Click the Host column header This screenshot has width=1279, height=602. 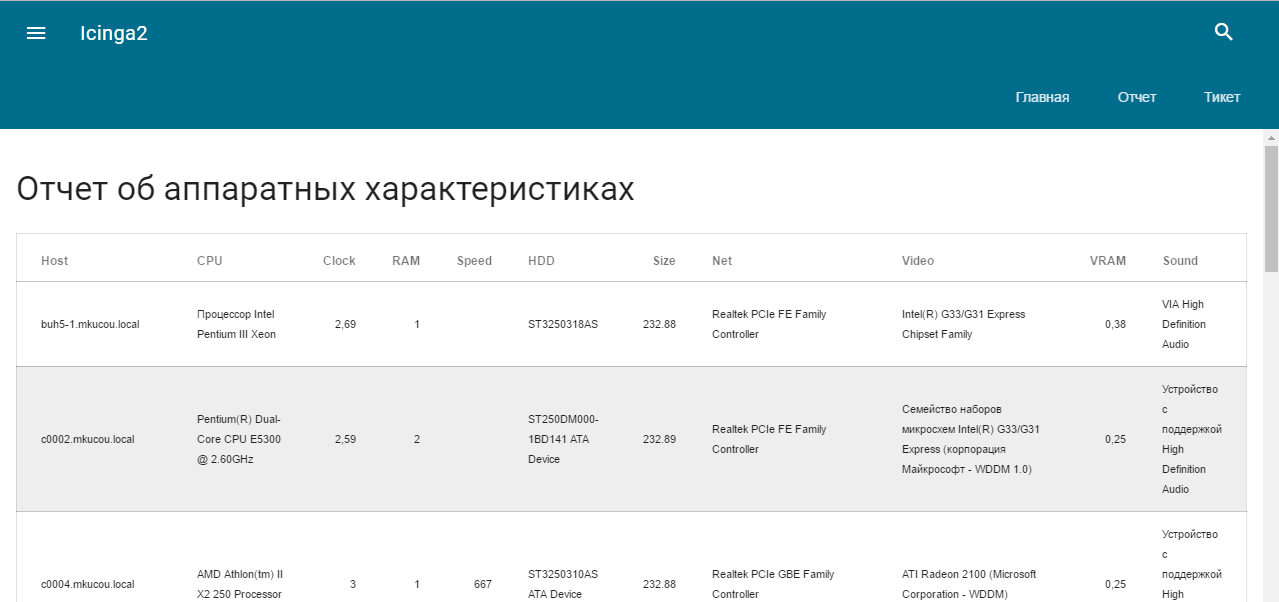55,261
